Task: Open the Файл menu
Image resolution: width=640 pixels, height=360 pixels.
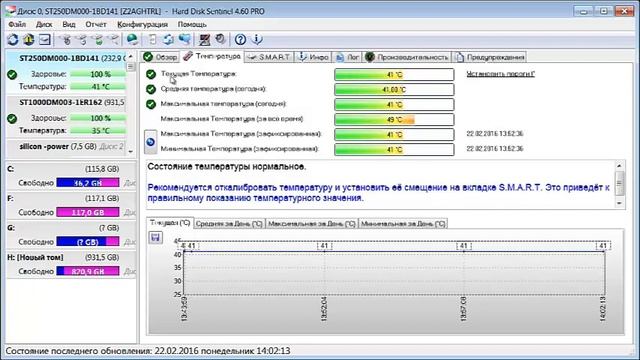Action: pos(17,24)
